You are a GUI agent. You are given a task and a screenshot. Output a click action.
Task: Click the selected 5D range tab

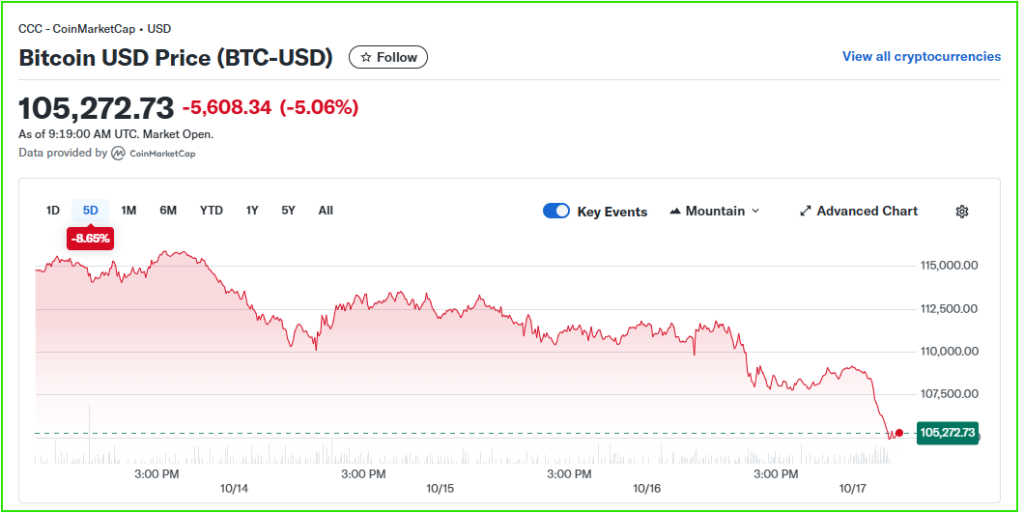(x=90, y=210)
